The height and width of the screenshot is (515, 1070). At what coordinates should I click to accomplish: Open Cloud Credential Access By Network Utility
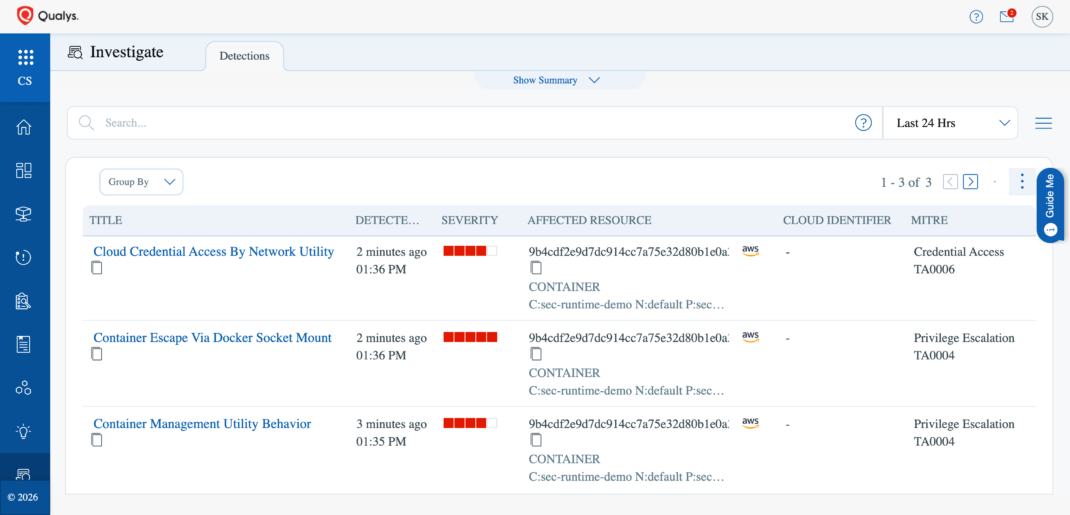tap(214, 252)
